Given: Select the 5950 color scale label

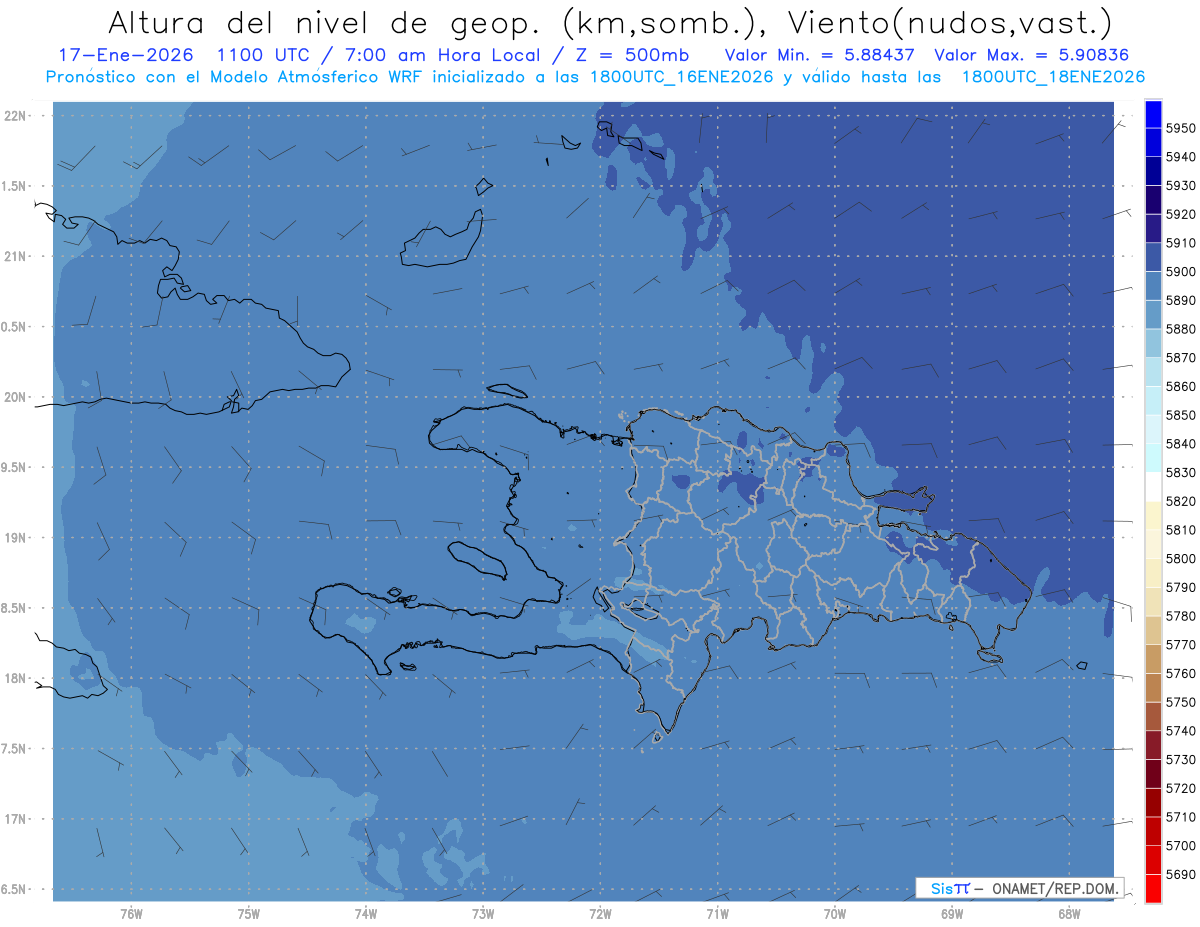Looking at the screenshot, I should pos(1180,128).
